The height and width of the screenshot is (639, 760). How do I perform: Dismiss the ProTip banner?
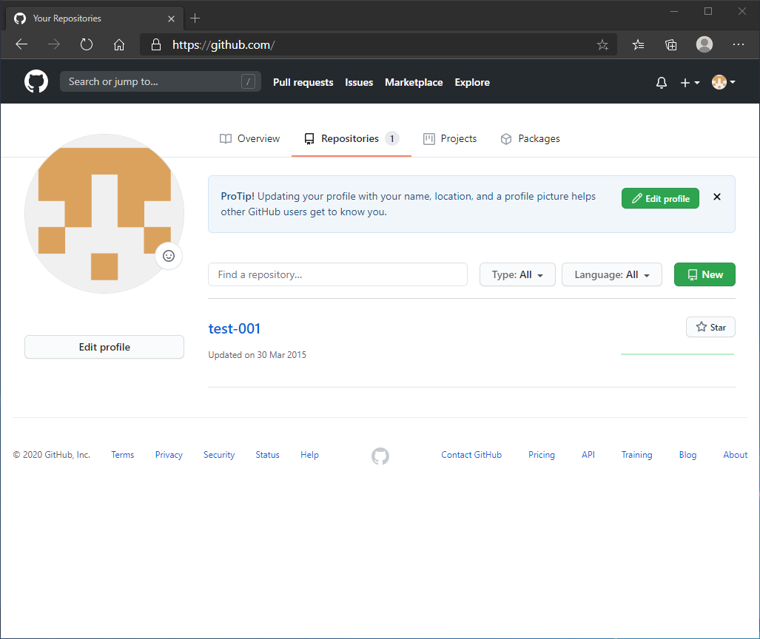[x=717, y=197]
